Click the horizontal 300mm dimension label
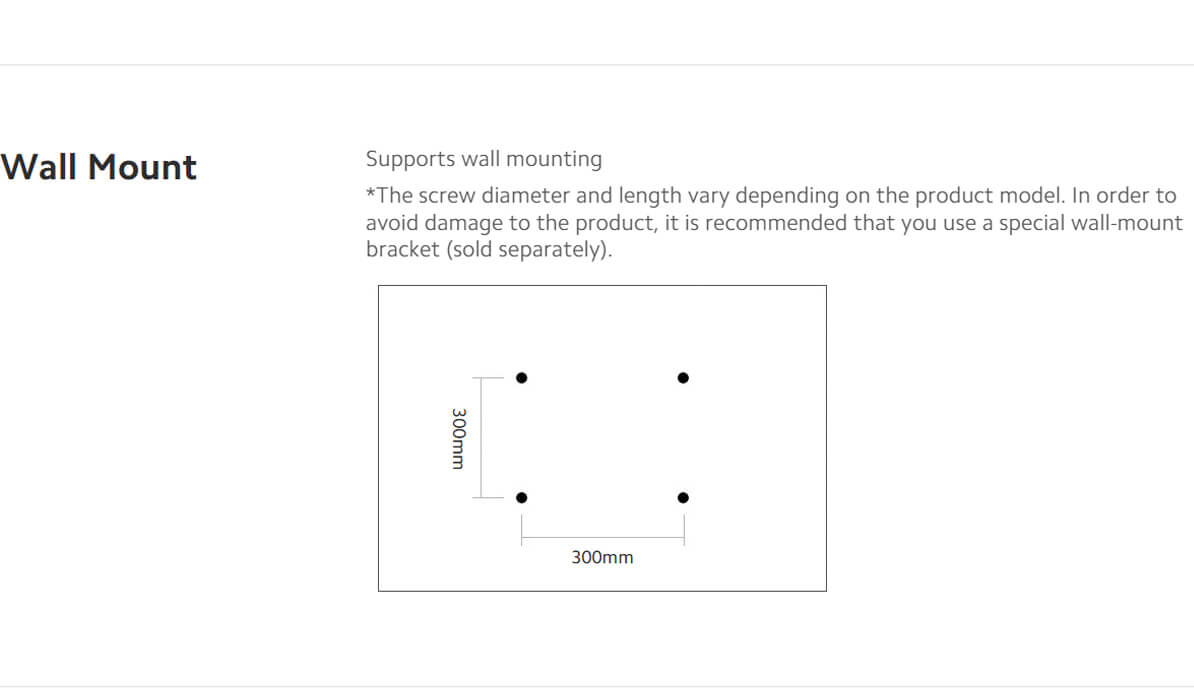 pyautogui.click(x=602, y=558)
